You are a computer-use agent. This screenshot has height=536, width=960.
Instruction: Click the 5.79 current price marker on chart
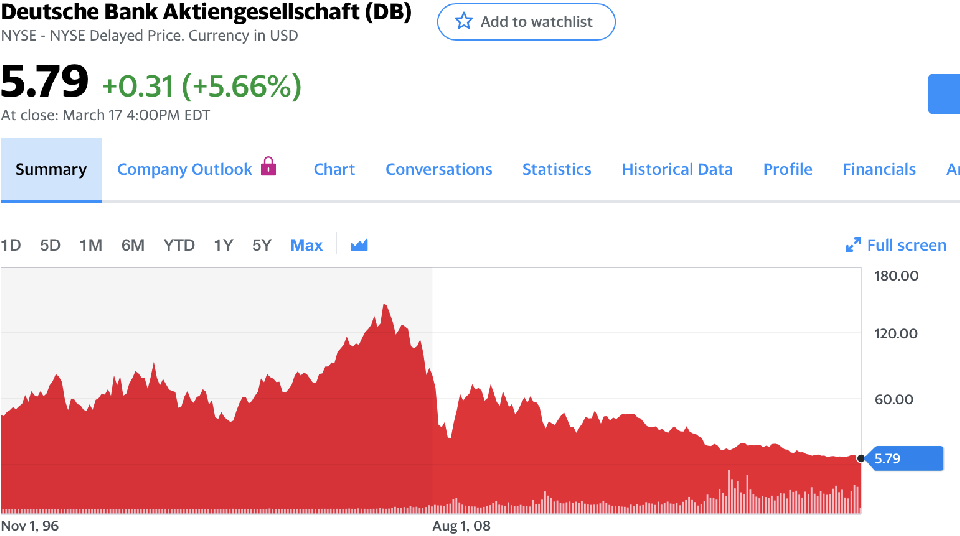[904, 458]
